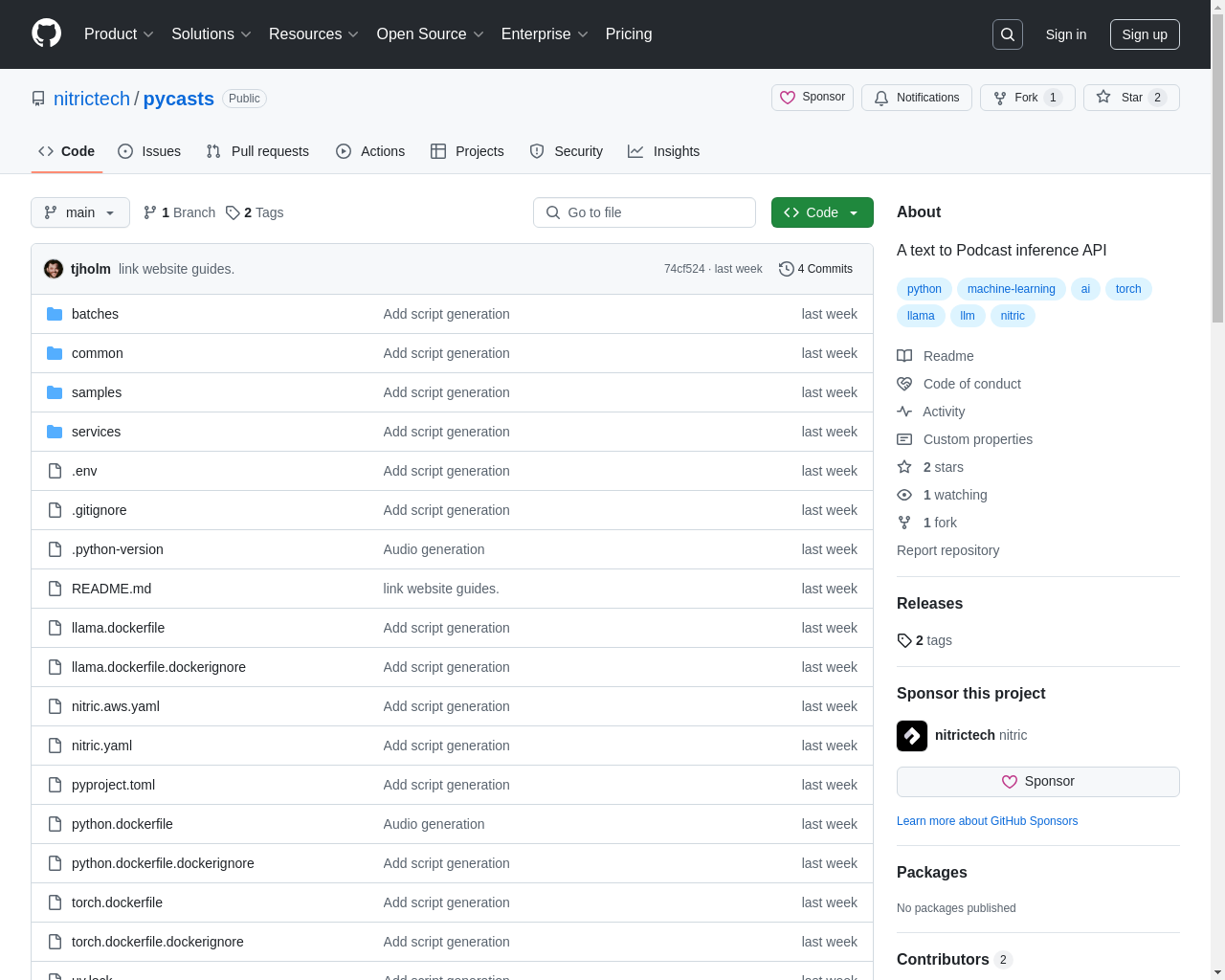The height and width of the screenshot is (980, 1225).
Task: Open the Open Source dropdown
Action: coord(431,34)
